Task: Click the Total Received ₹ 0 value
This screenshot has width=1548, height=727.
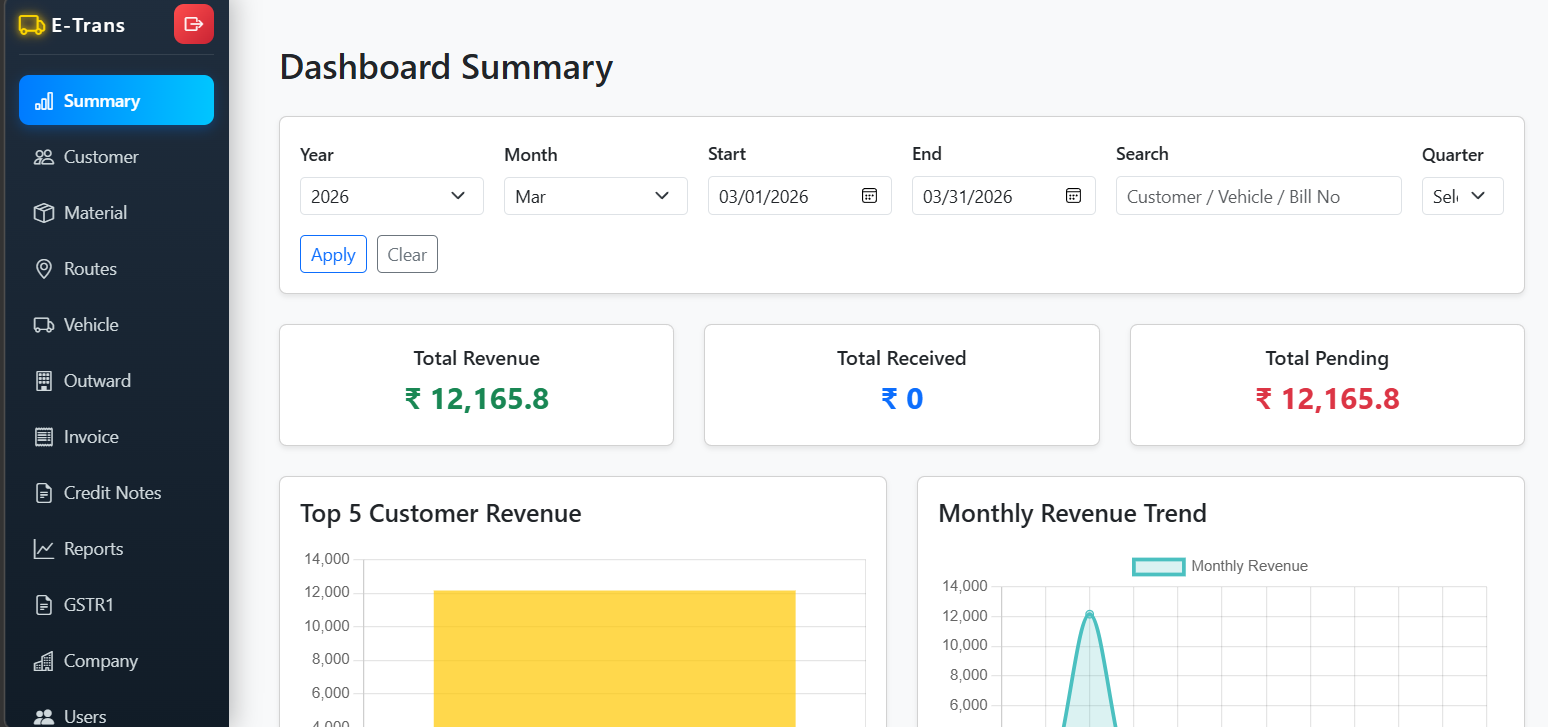Action: click(x=902, y=399)
